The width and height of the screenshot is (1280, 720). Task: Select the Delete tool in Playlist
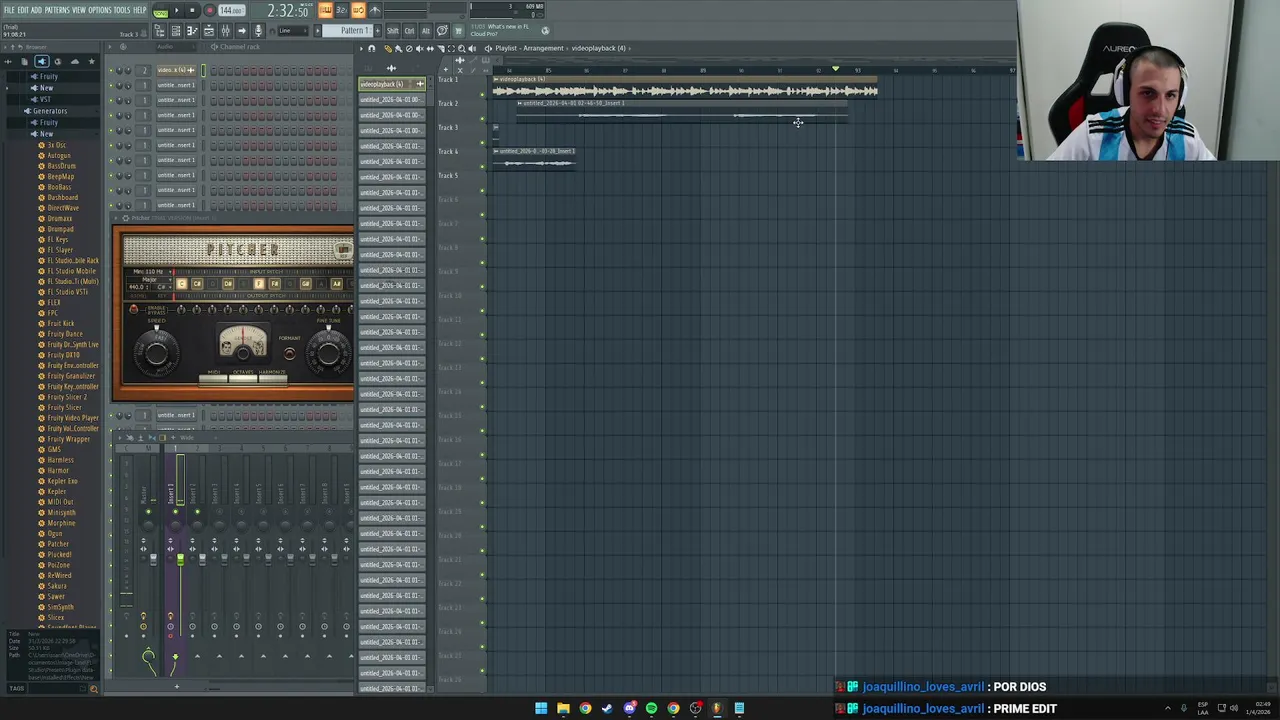coord(409,48)
